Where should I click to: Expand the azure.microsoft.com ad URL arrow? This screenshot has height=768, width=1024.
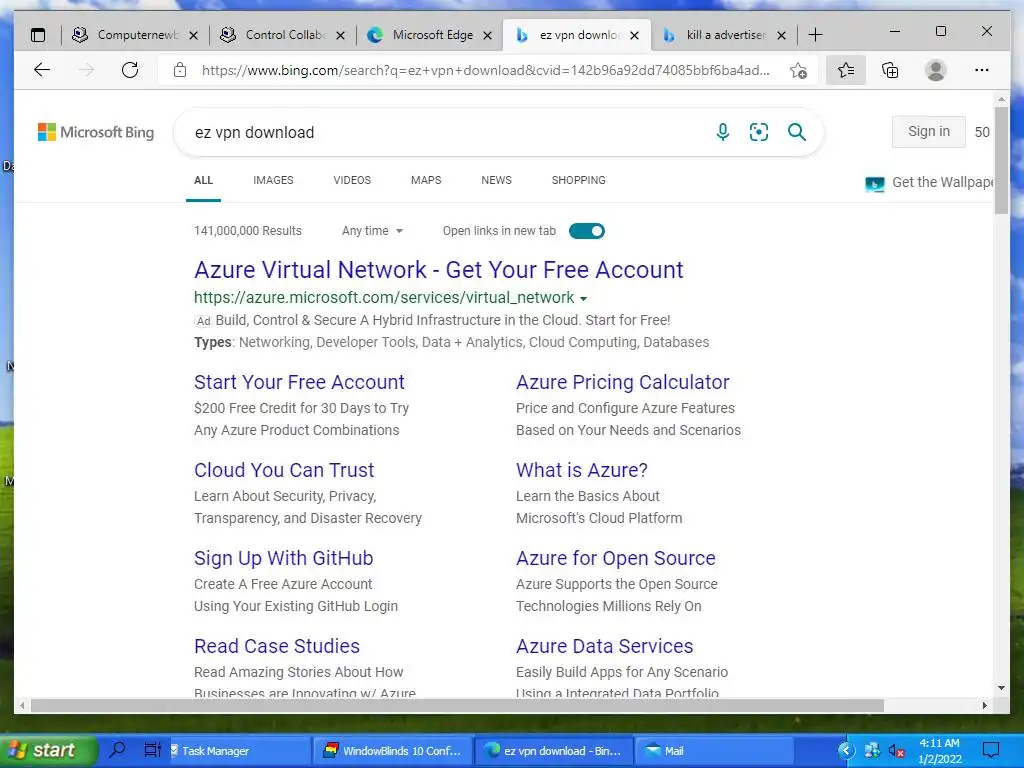click(584, 298)
